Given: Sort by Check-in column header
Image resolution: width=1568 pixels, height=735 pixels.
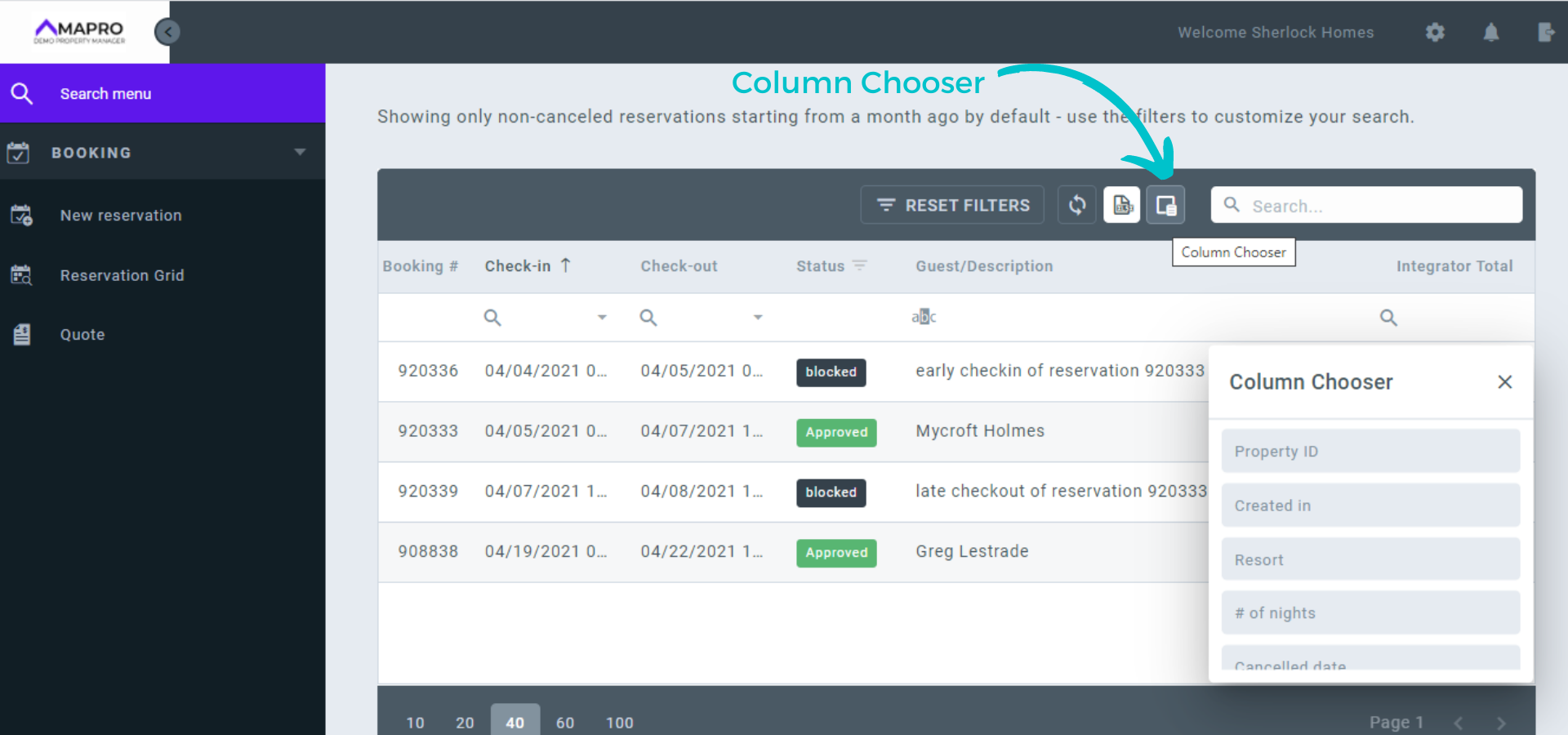Looking at the screenshot, I should click(518, 266).
